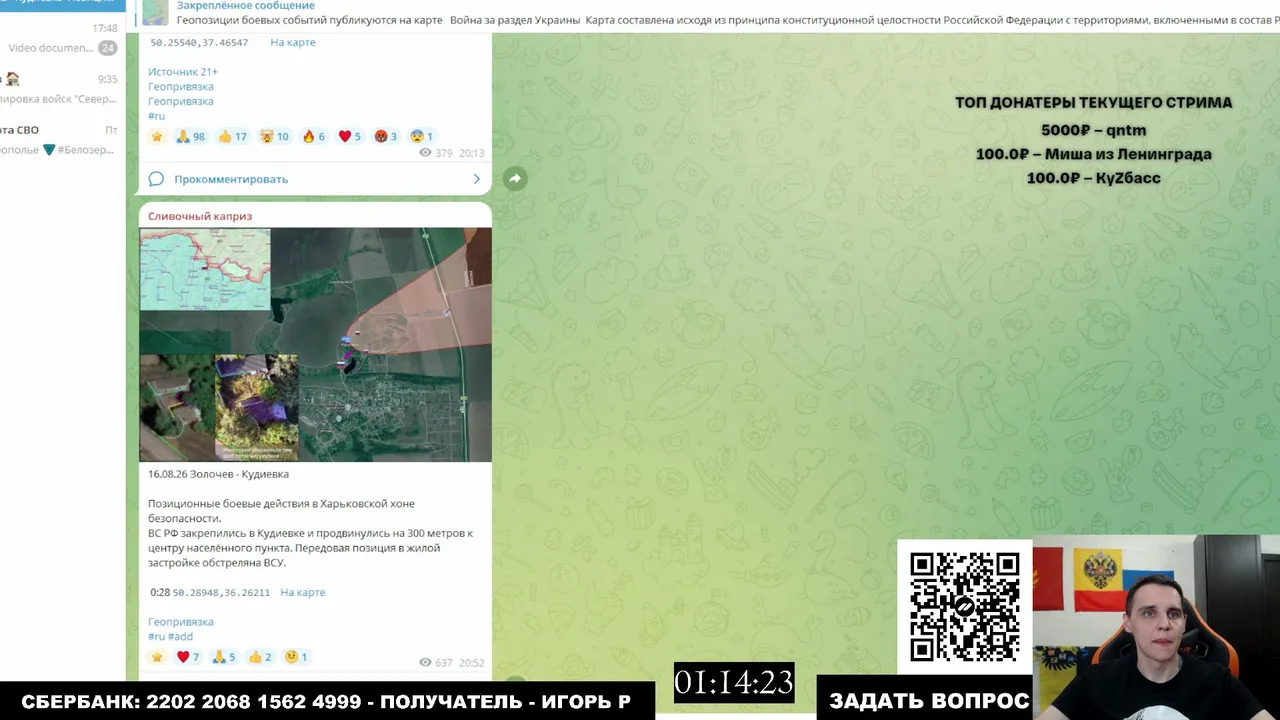
Task: Open the Источник 21+ link
Action: (x=183, y=72)
